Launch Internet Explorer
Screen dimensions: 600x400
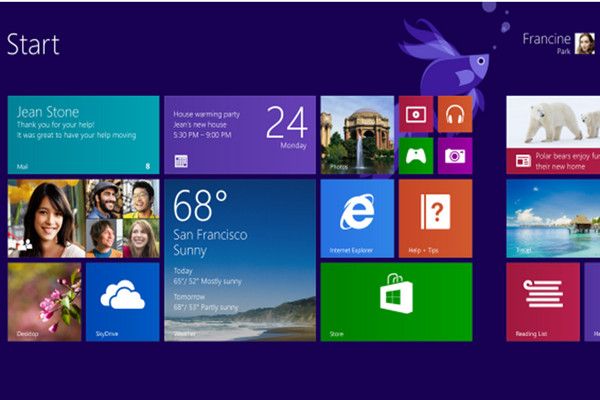point(357,218)
